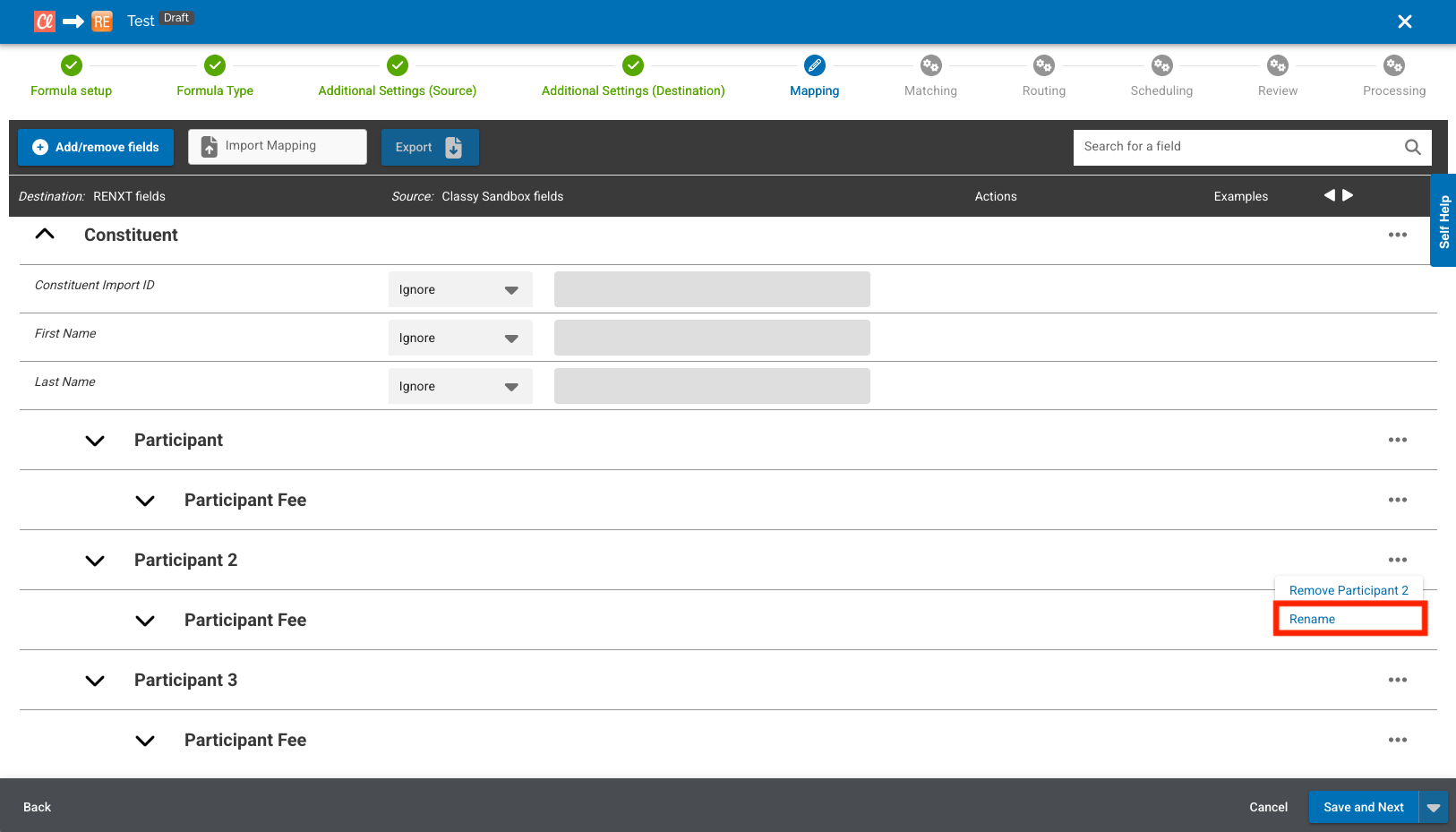The height and width of the screenshot is (832, 1456).
Task: Click the Mapping step pencil icon
Action: coord(814,65)
